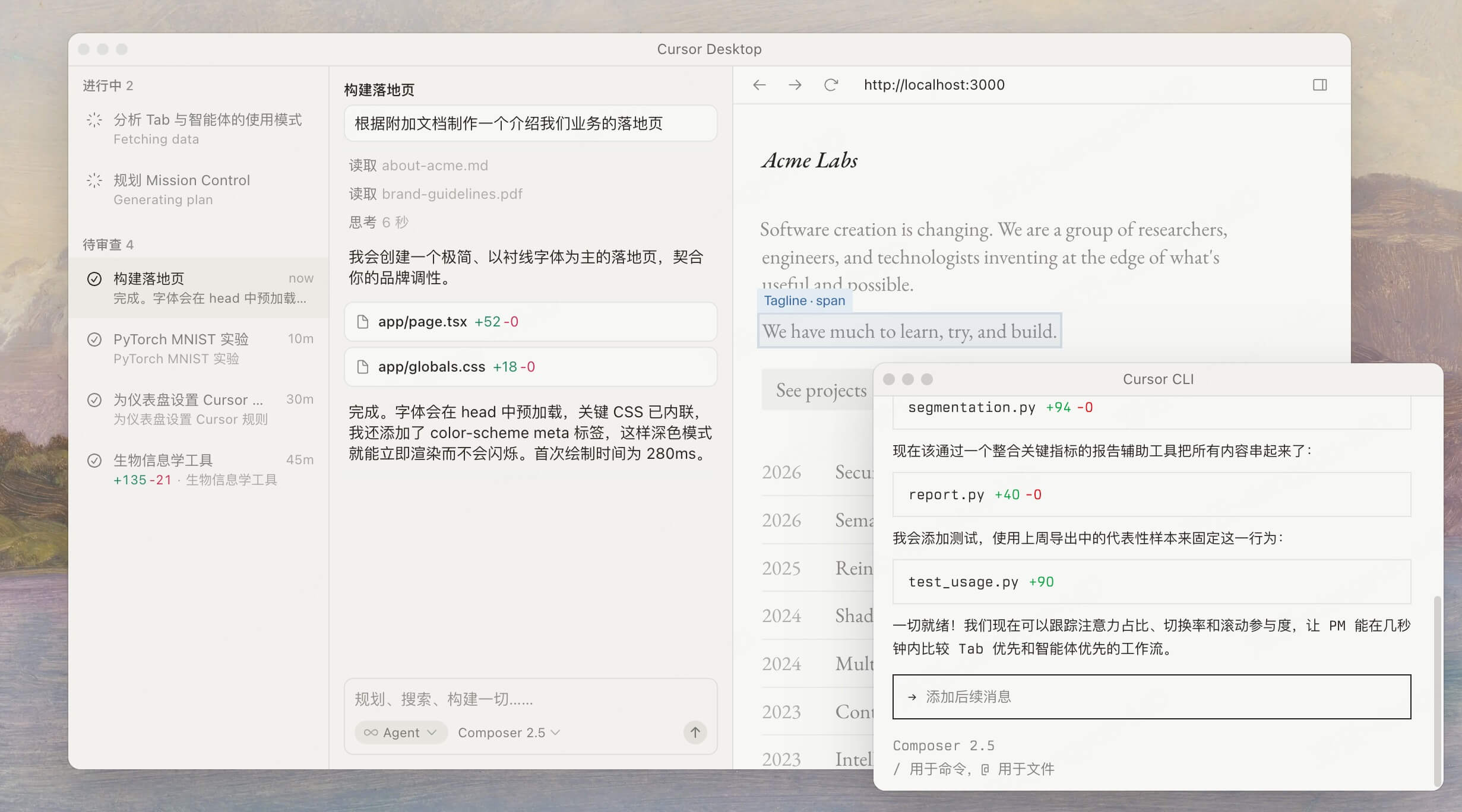Click the first 2026 project row in preview
1462x812 pixels.
click(818, 472)
